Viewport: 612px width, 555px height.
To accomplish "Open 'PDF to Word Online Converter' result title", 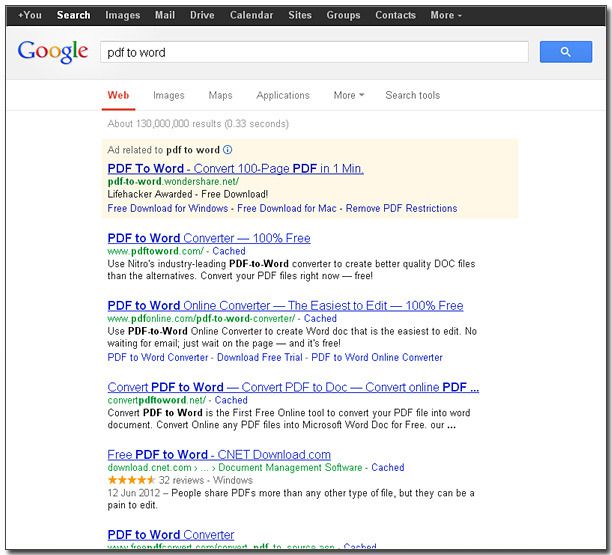I will pyautogui.click(x=285, y=306).
